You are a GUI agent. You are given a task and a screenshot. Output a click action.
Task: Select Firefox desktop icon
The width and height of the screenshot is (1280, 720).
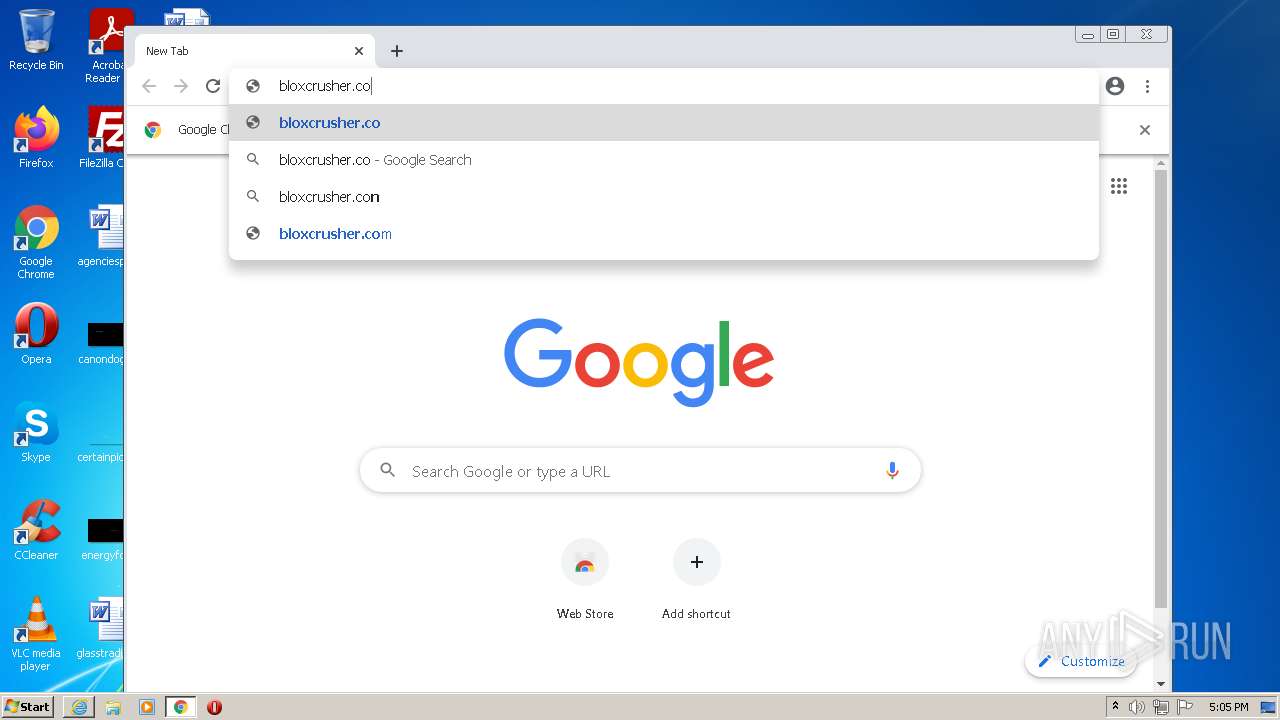pyautogui.click(x=36, y=137)
